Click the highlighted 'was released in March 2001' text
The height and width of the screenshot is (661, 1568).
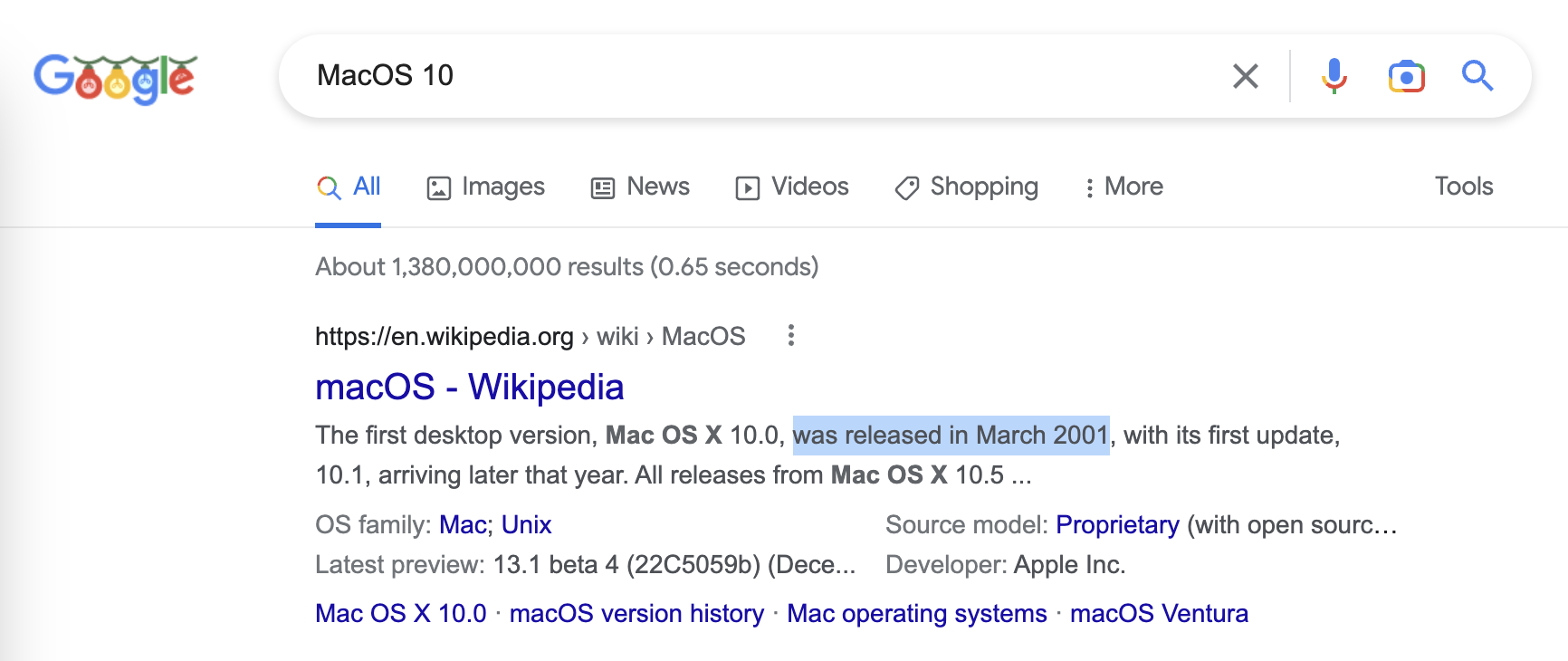pos(951,436)
